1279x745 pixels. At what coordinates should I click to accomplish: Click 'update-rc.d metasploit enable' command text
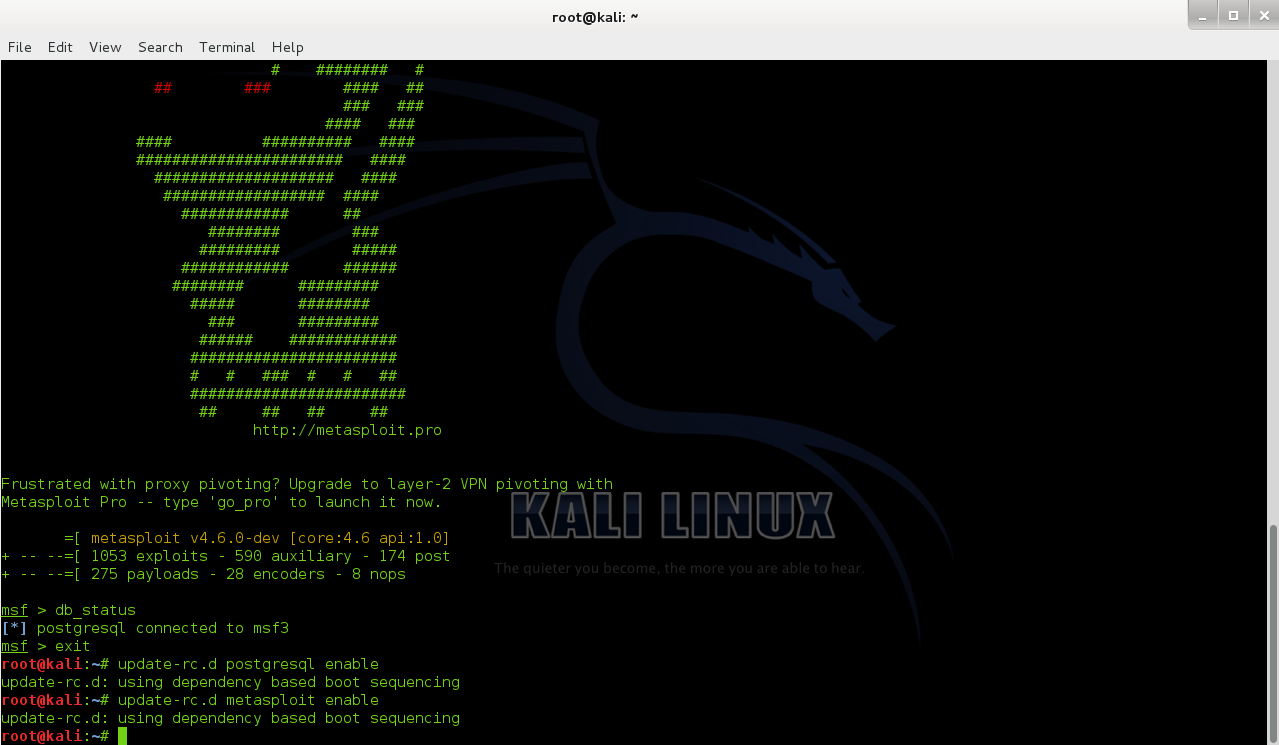[248, 700]
